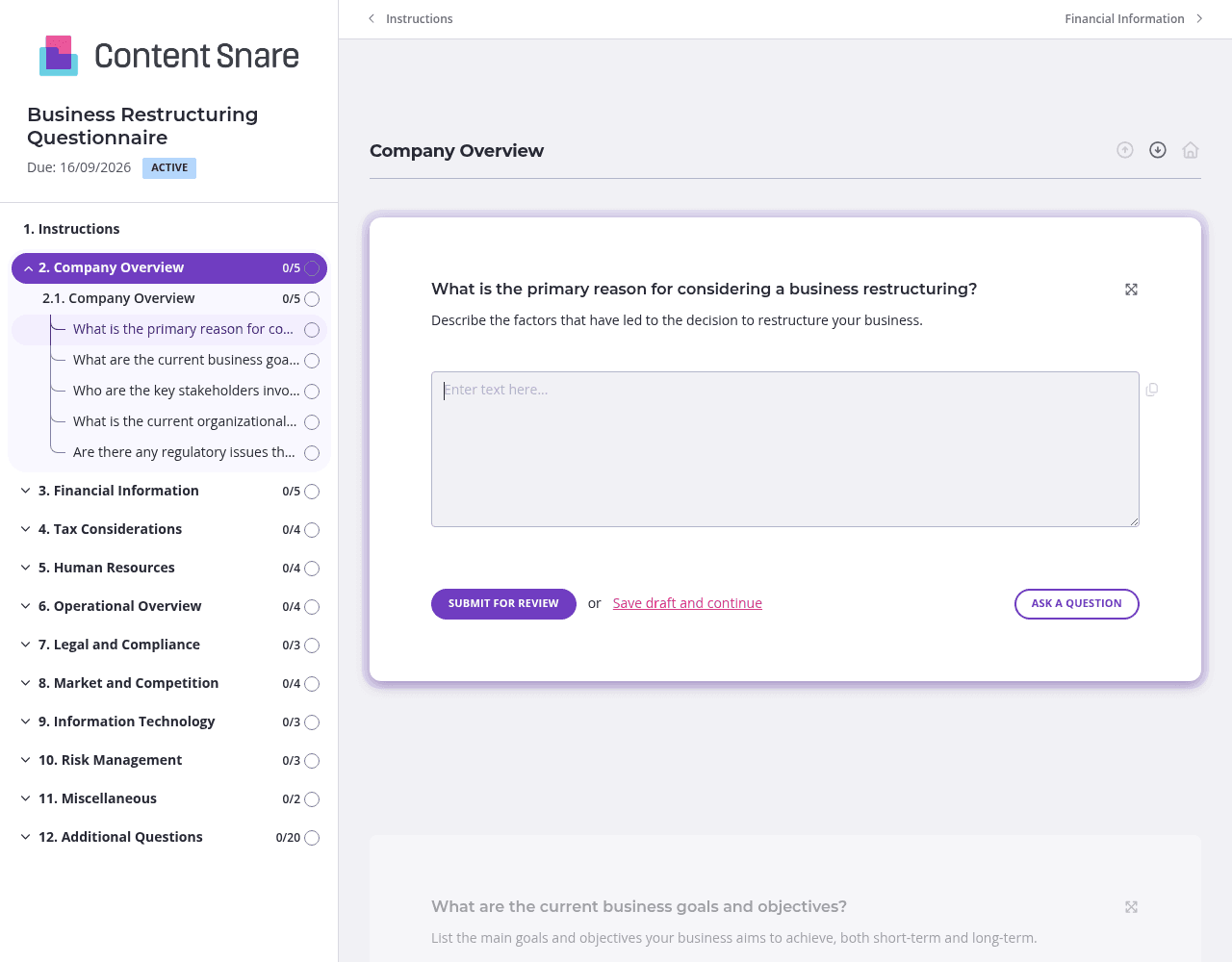Select 'Are there any regulatory issues th...' item

point(184,452)
